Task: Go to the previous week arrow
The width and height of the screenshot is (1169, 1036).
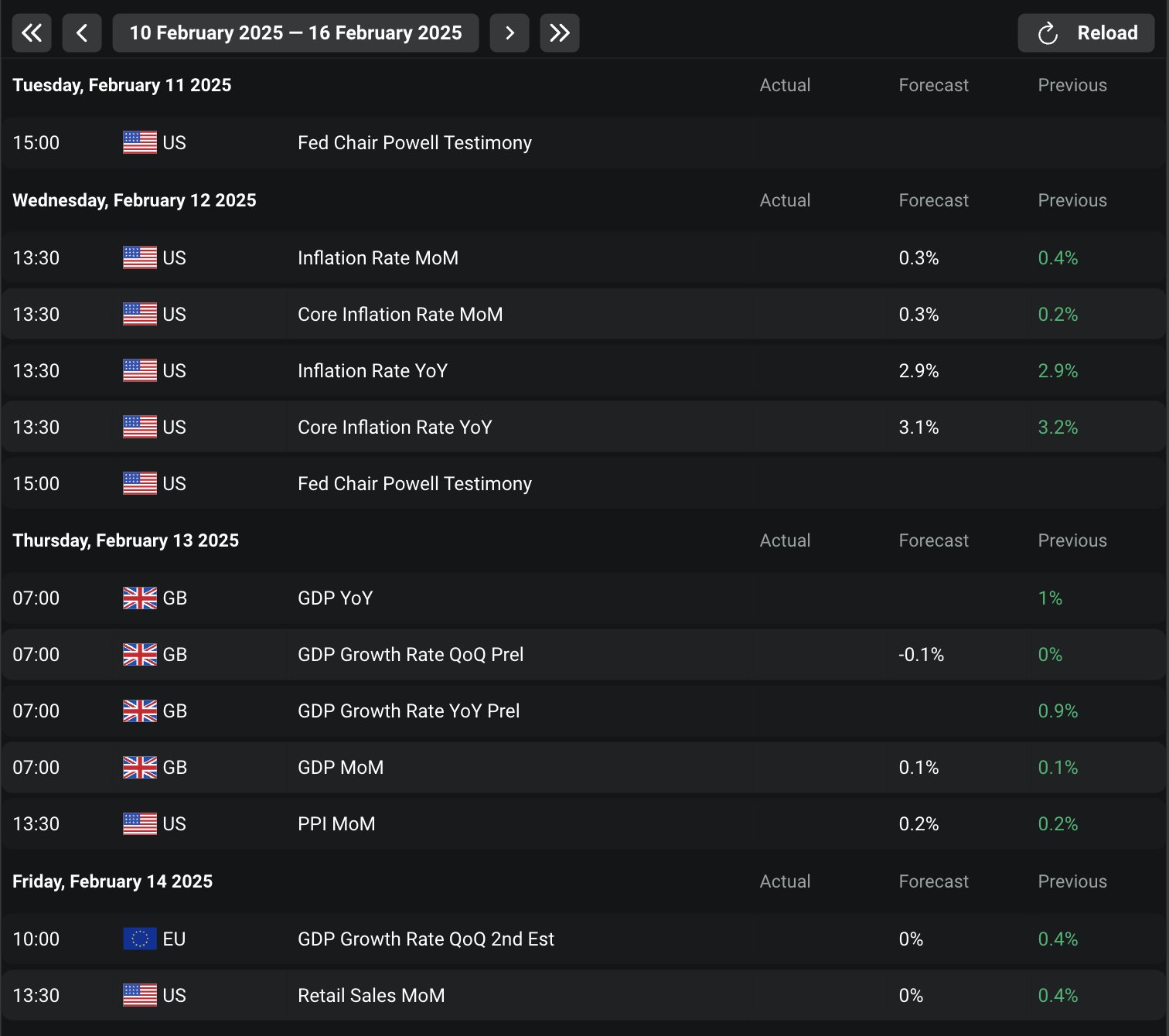Action: [x=82, y=33]
